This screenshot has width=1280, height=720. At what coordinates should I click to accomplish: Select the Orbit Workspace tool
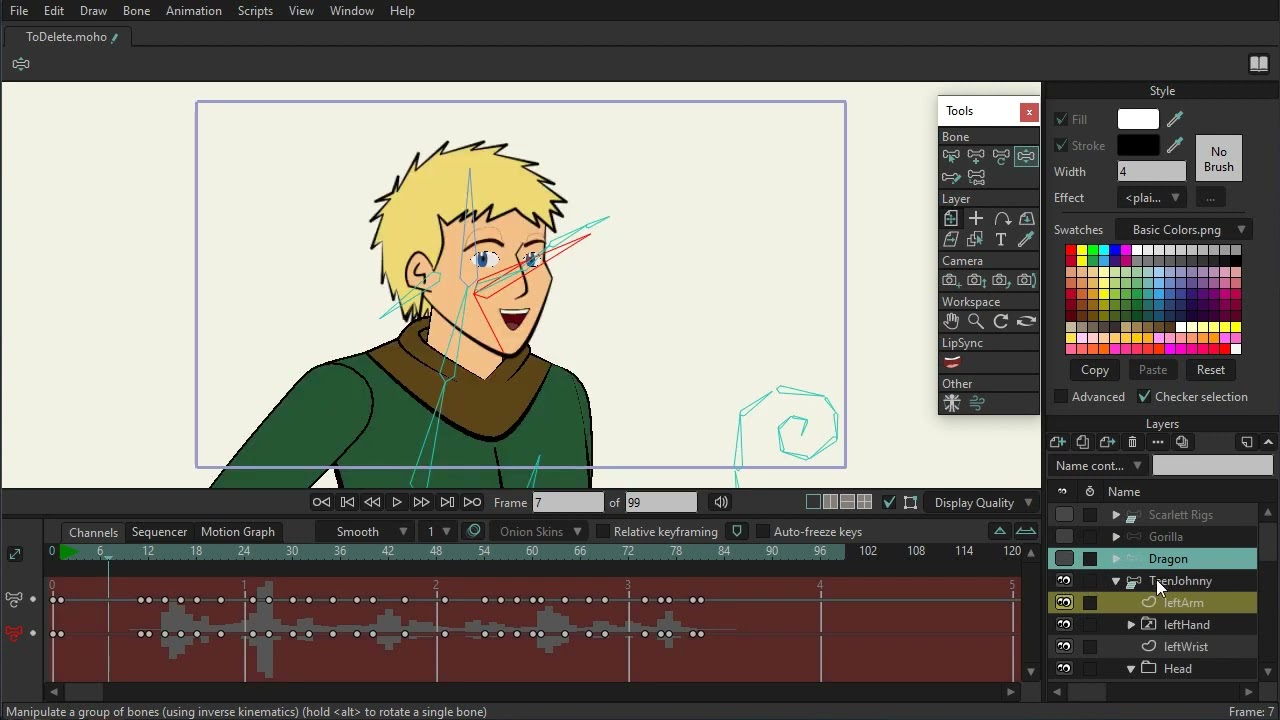(1026, 321)
